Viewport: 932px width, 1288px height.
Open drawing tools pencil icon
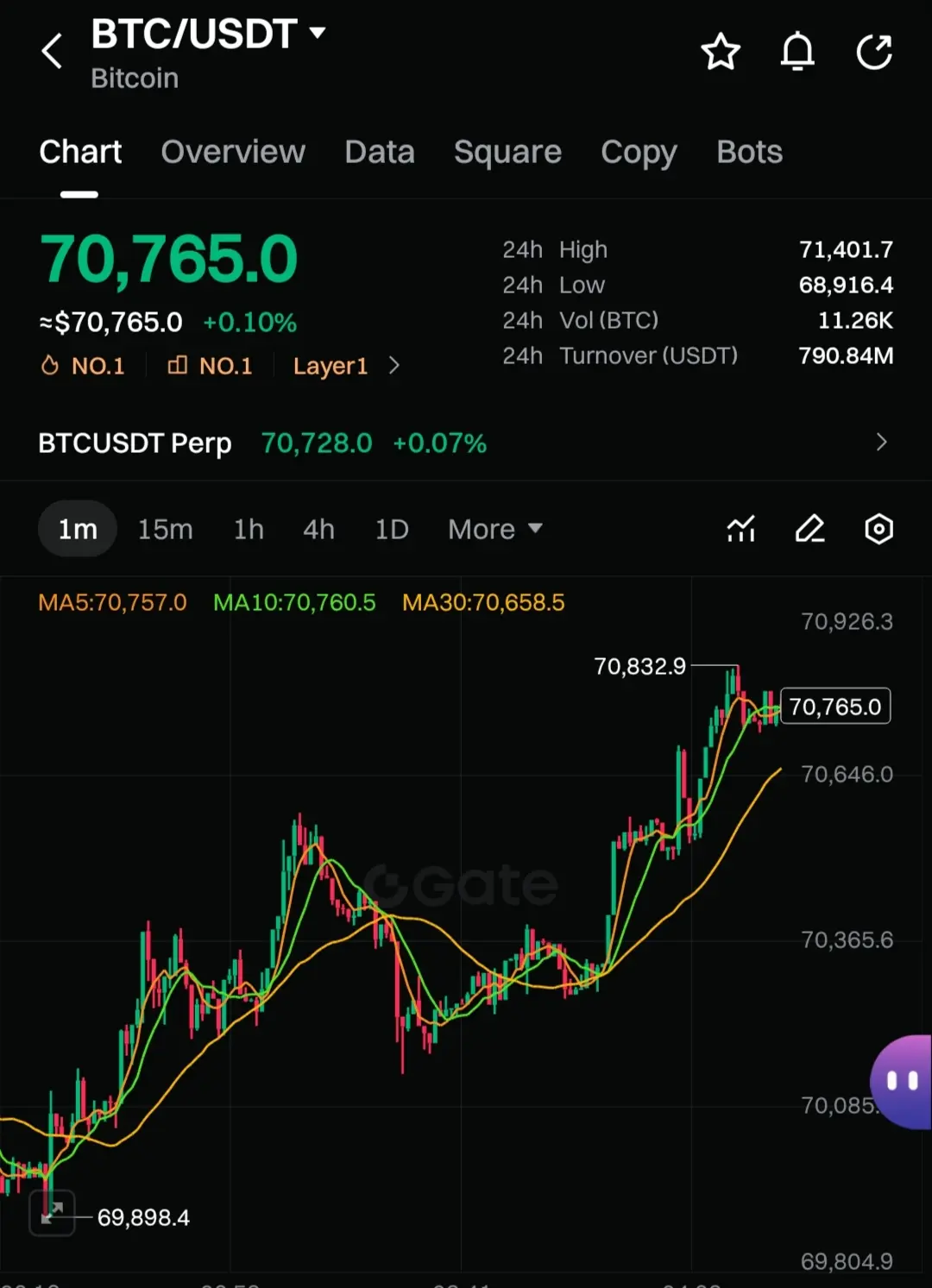(809, 529)
